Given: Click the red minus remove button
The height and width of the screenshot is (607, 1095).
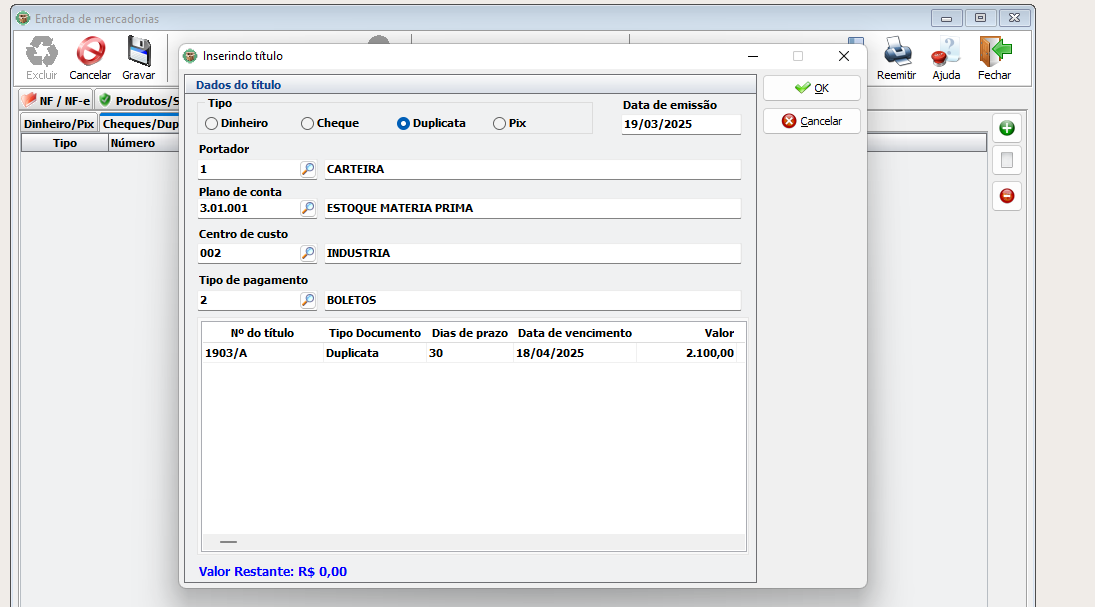Looking at the screenshot, I should click(1007, 196).
